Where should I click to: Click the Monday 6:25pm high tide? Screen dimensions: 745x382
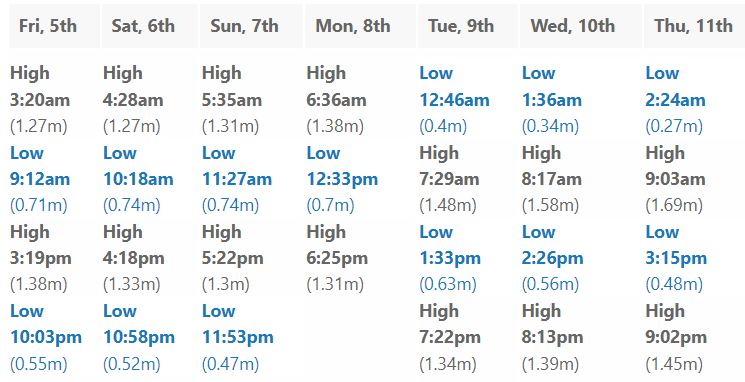337,258
